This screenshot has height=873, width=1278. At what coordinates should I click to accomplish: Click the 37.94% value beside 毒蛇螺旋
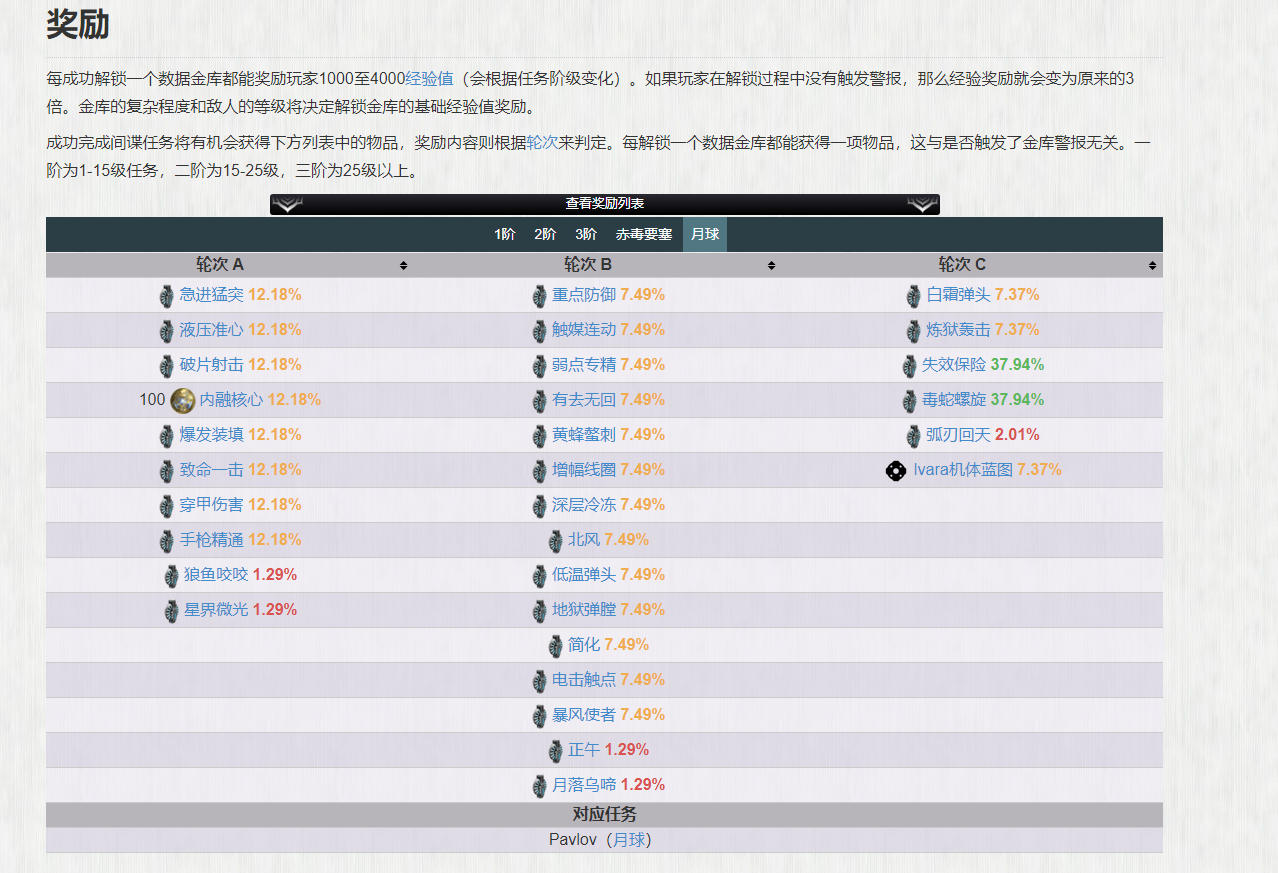[x=1017, y=400]
